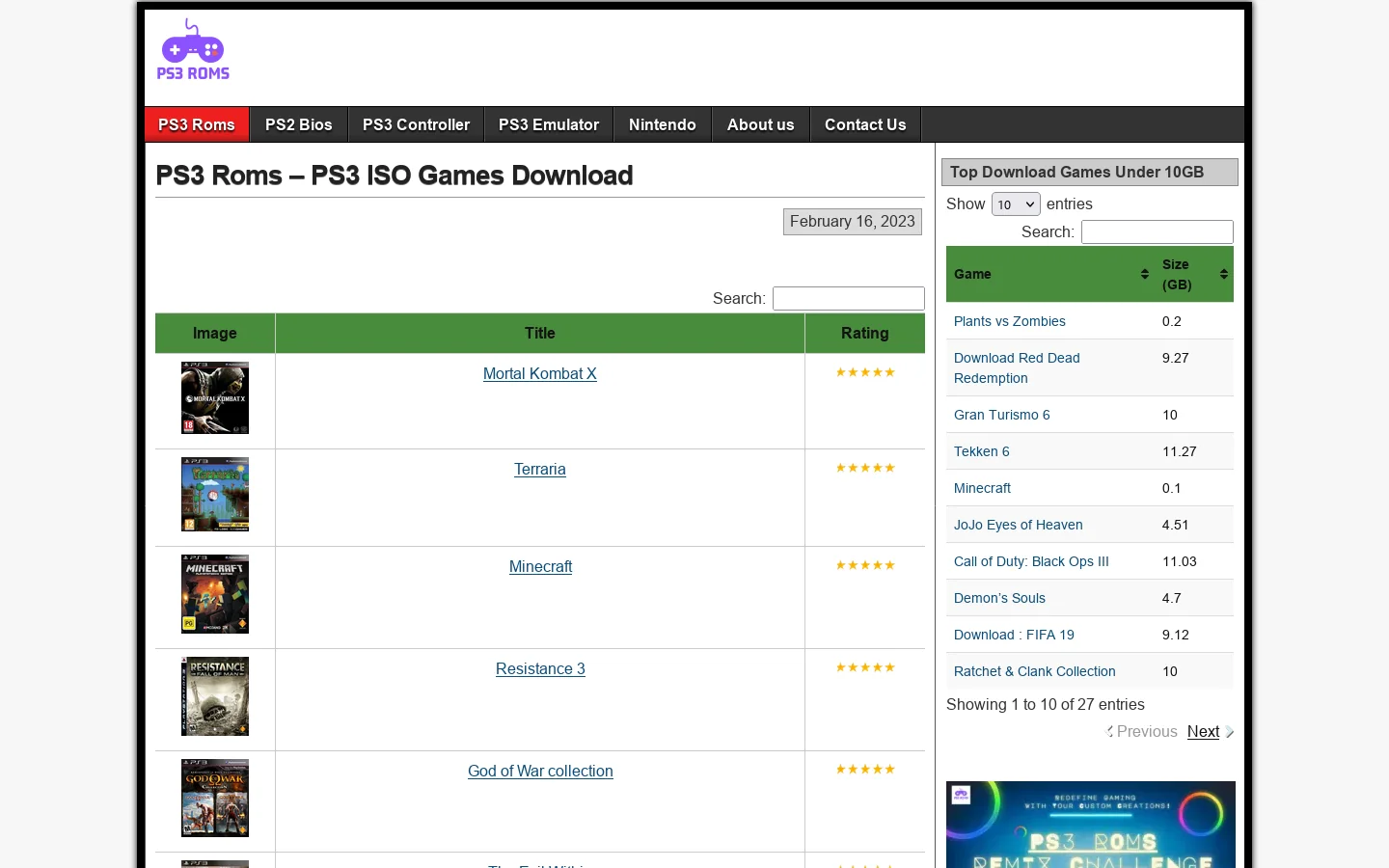This screenshot has height=868, width=1389.
Task: Go to PS2 Bios menu item
Action: 299,124
